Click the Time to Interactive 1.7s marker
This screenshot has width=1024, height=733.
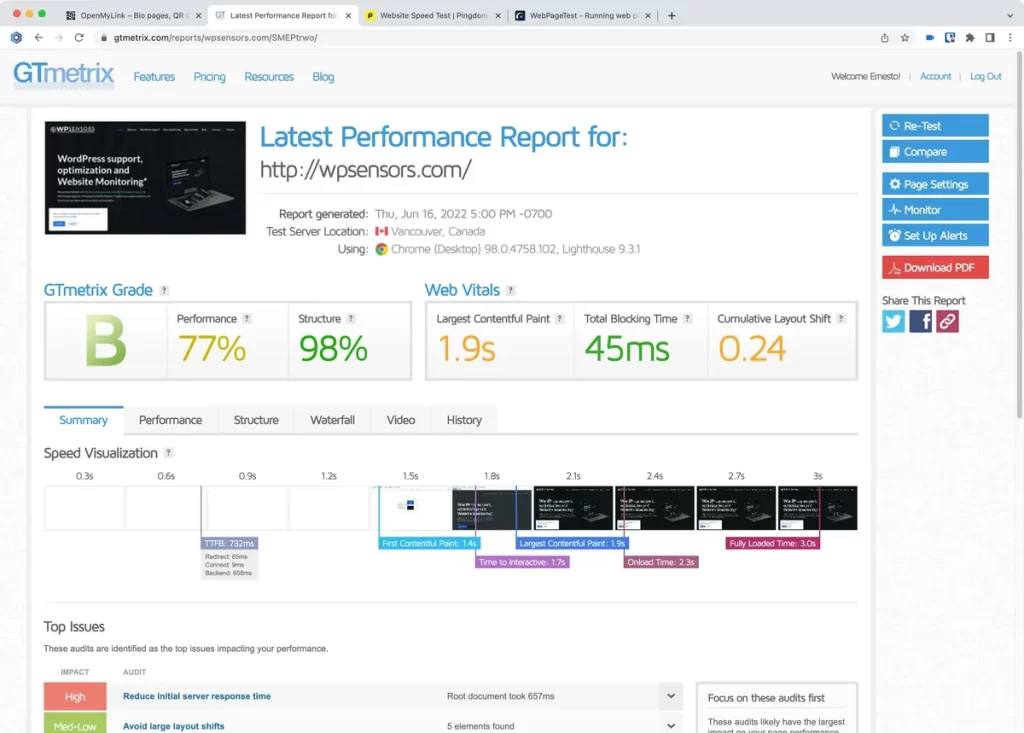pos(522,562)
